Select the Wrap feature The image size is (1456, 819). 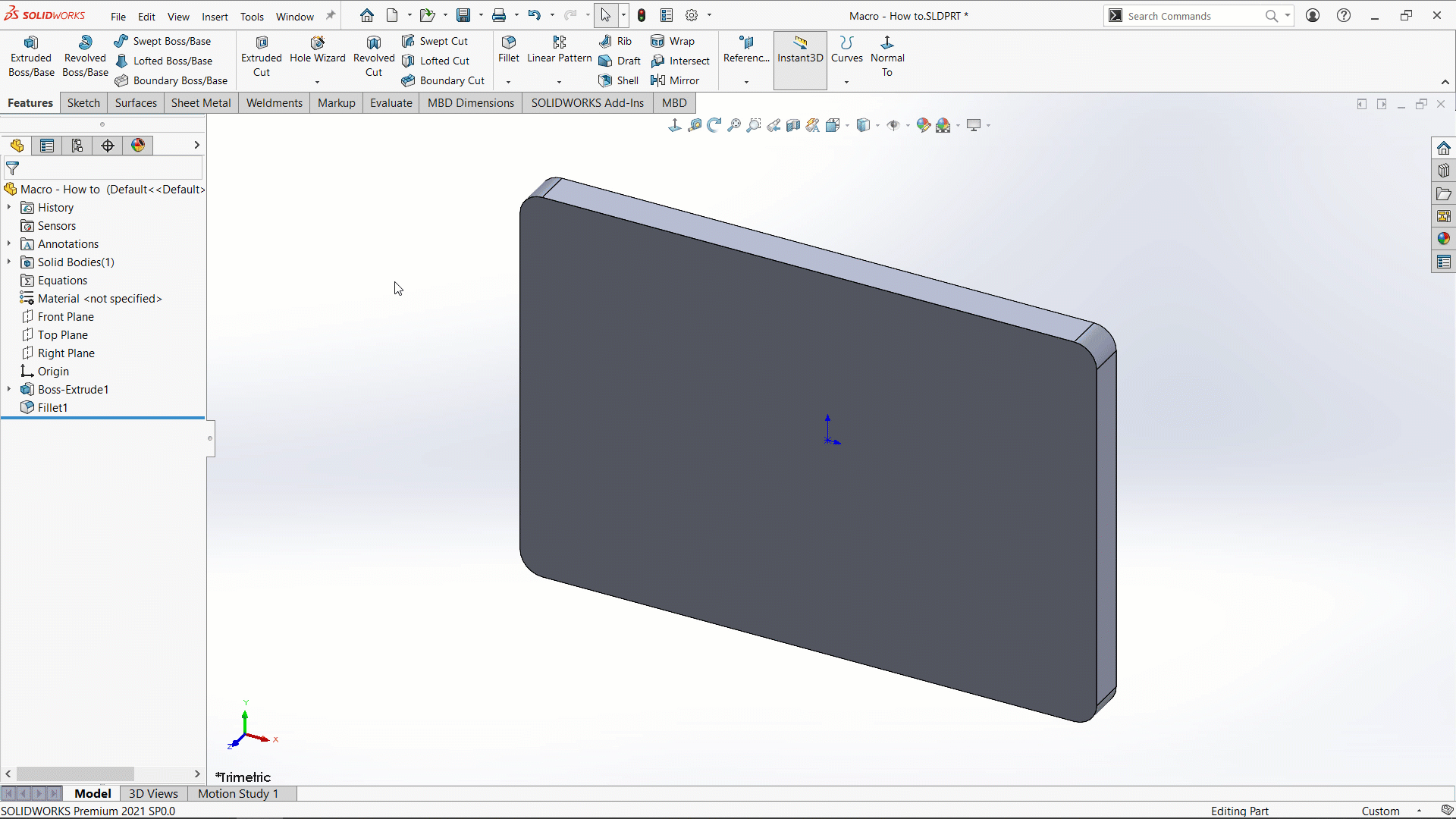click(673, 41)
